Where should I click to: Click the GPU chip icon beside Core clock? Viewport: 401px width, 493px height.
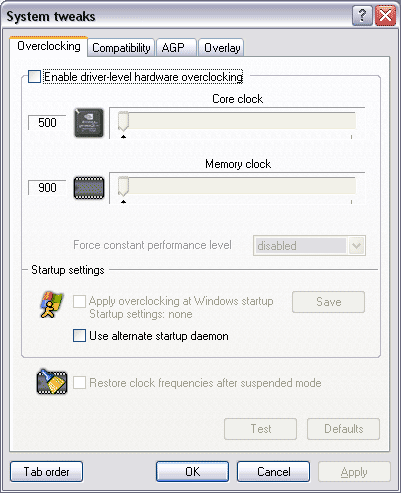pos(89,123)
